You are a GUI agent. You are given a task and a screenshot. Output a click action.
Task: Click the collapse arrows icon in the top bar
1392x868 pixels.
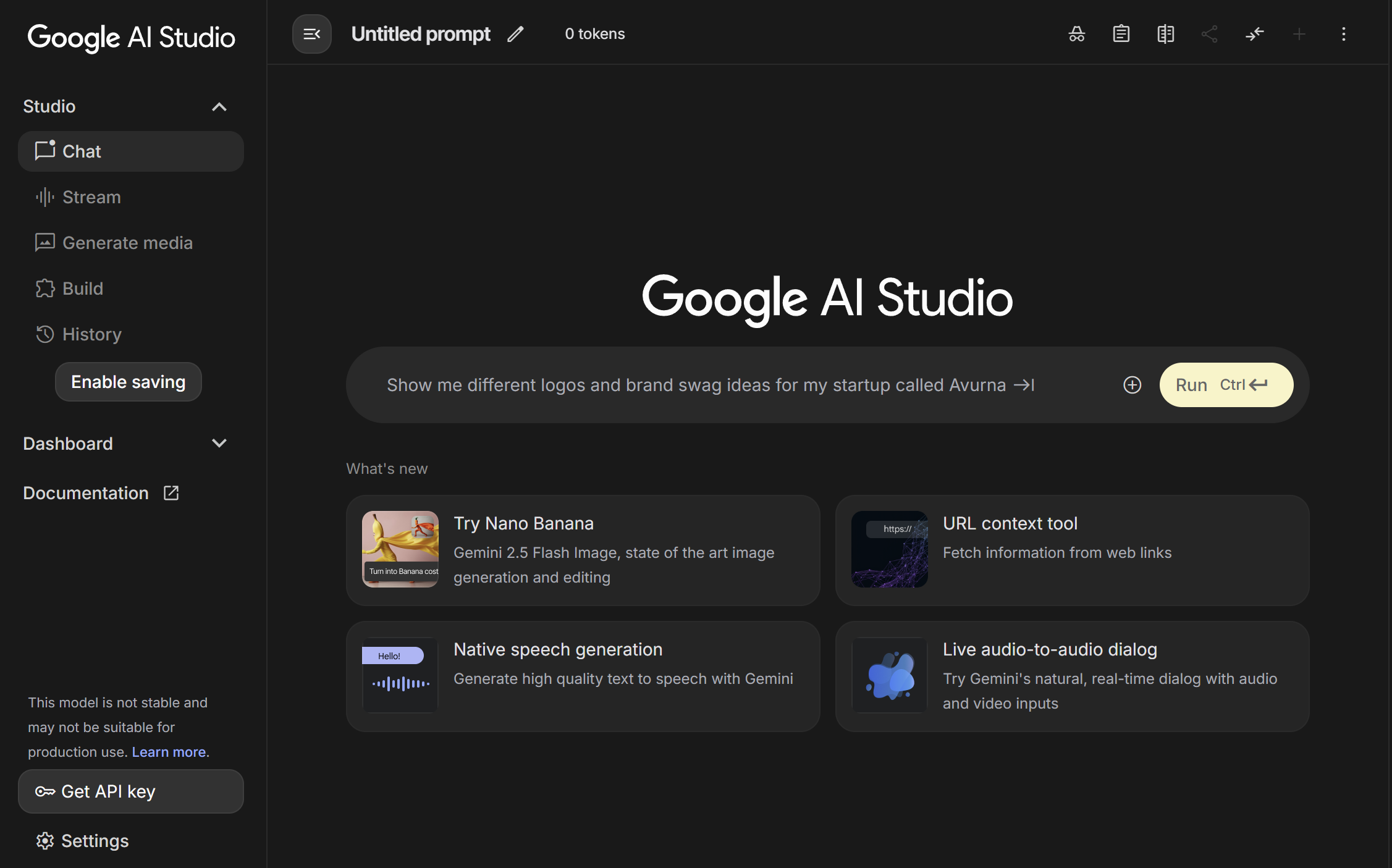click(x=1255, y=34)
